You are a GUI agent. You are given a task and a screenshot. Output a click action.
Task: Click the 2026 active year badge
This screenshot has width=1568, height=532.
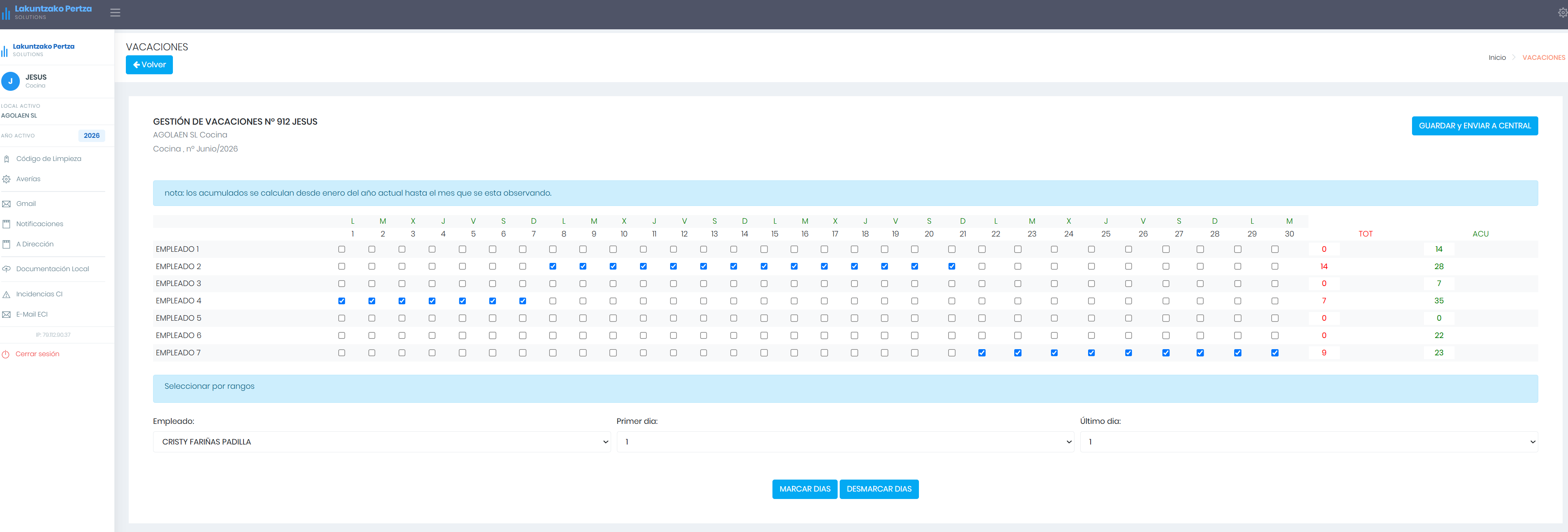pyautogui.click(x=92, y=136)
